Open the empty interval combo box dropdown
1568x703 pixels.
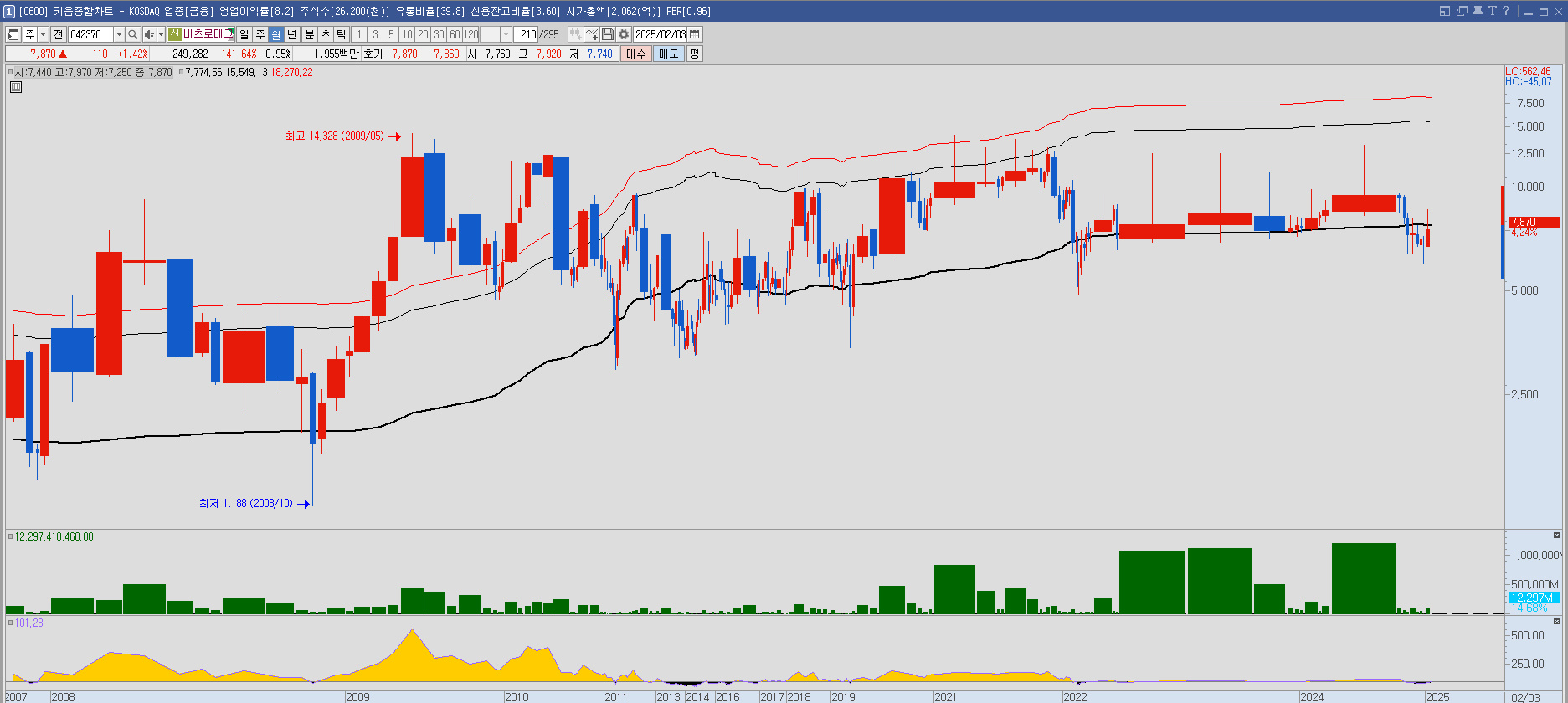pos(506,34)
